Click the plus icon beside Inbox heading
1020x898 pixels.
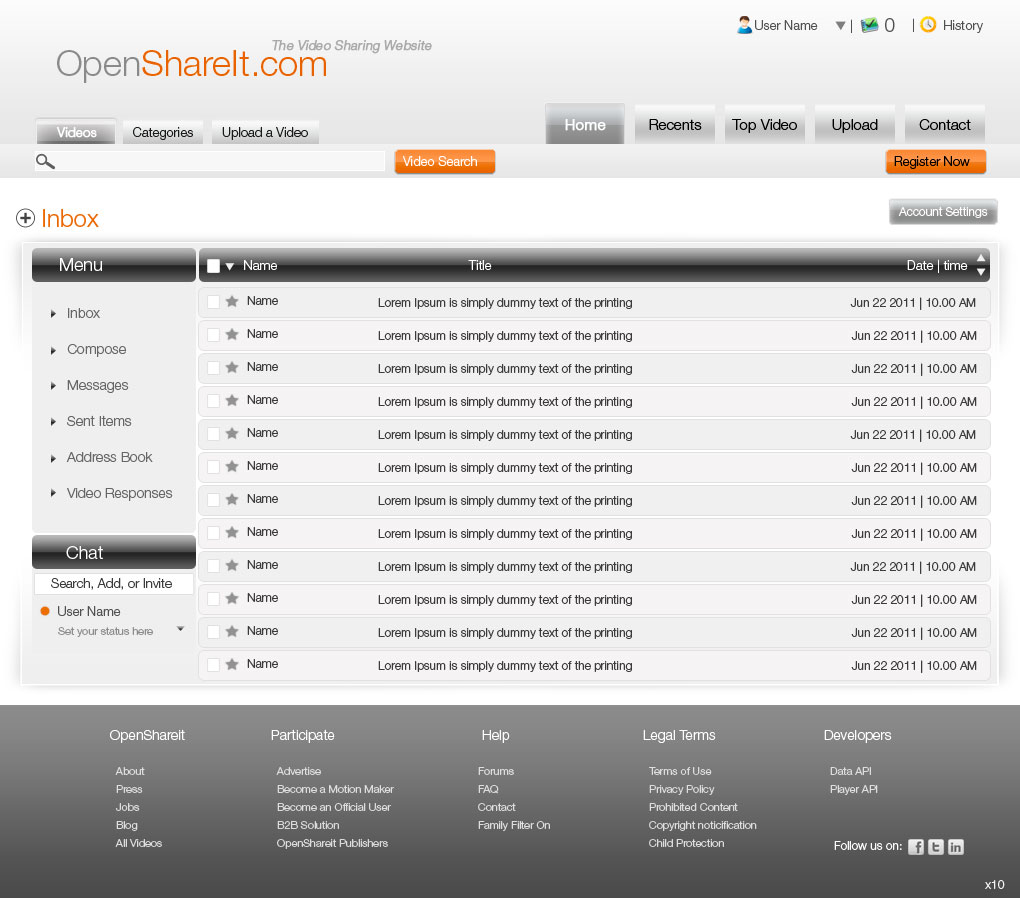tap(25, 218)
